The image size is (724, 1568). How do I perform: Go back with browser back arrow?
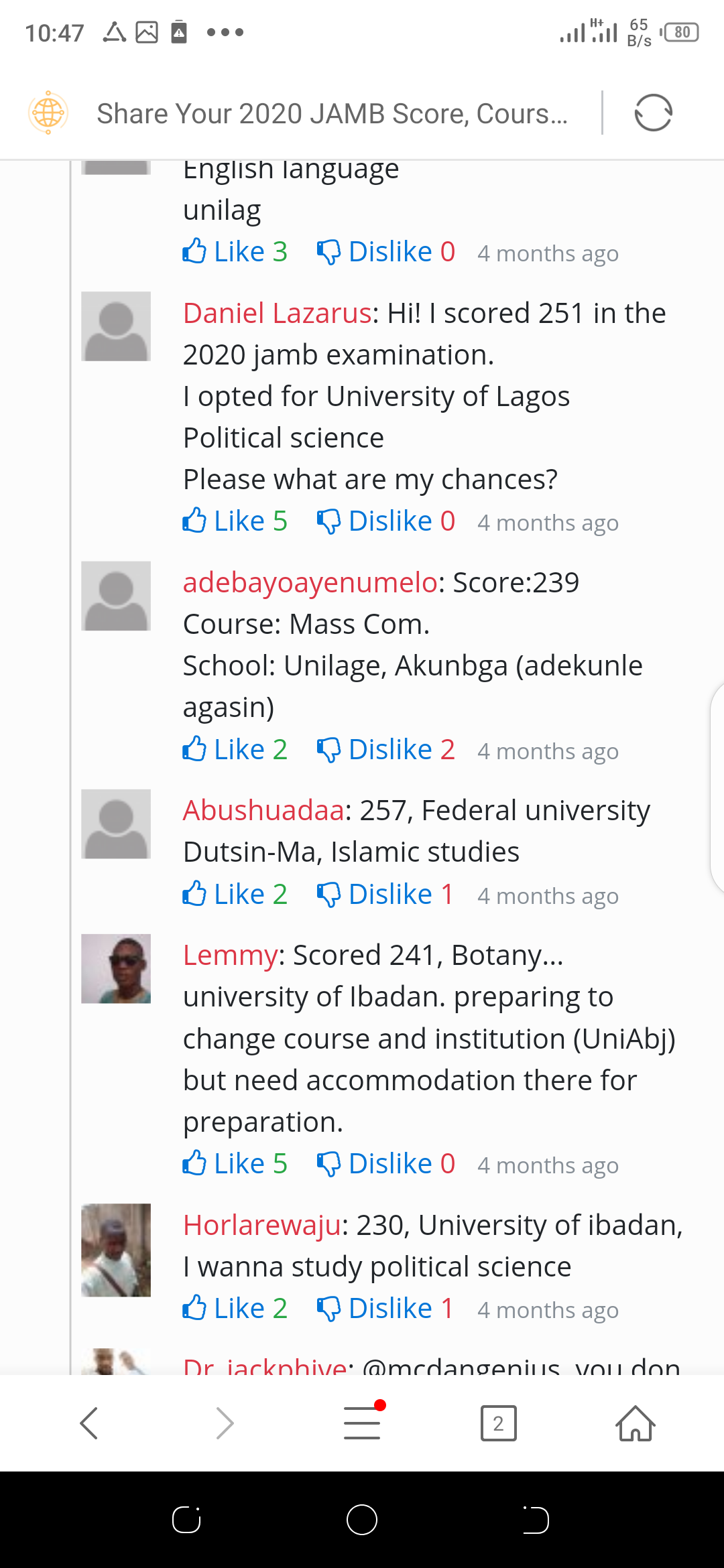pyautogui.click(x=89, y=1423)
